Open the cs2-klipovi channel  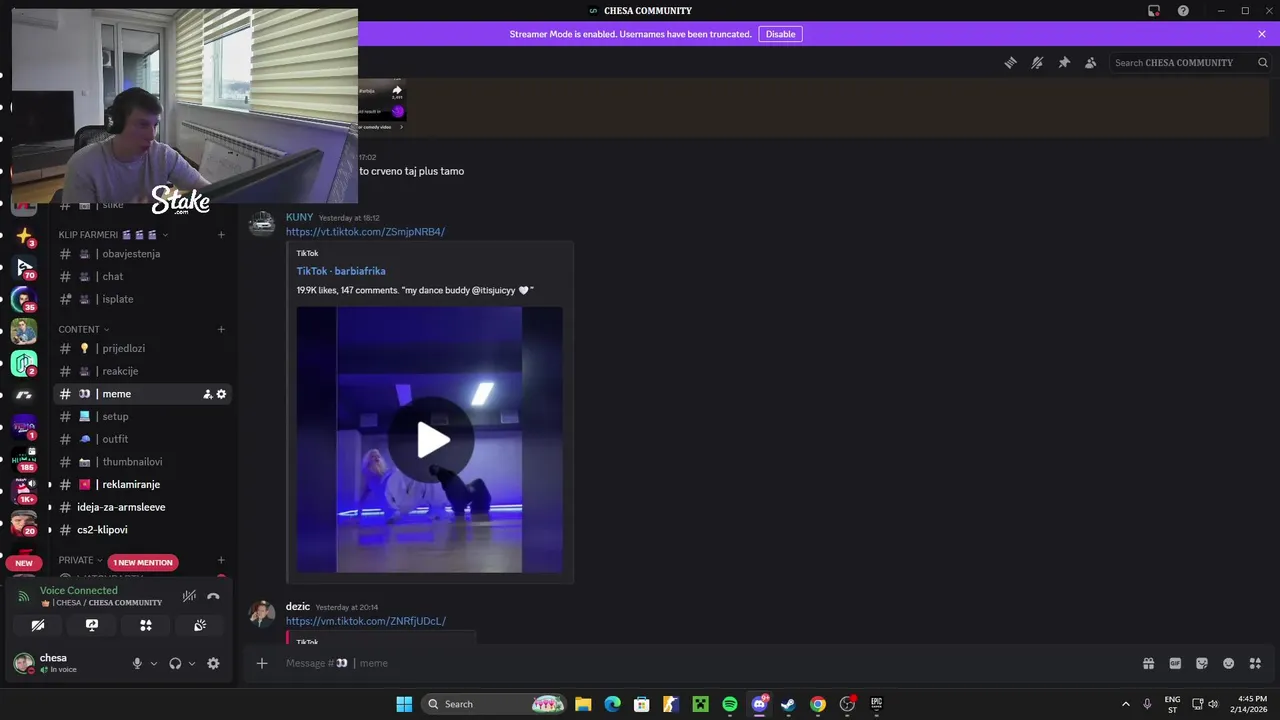pos(143,530)
